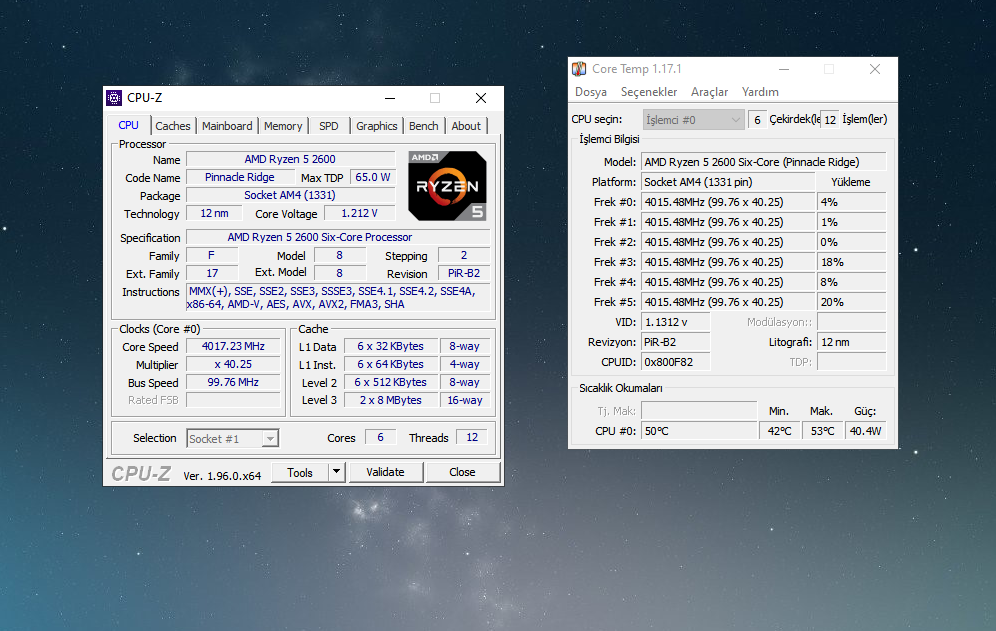This screenshot has width=996, height=631.
Task: Click the Package value Socket AM4 (1331)
Action: (290, 195)
